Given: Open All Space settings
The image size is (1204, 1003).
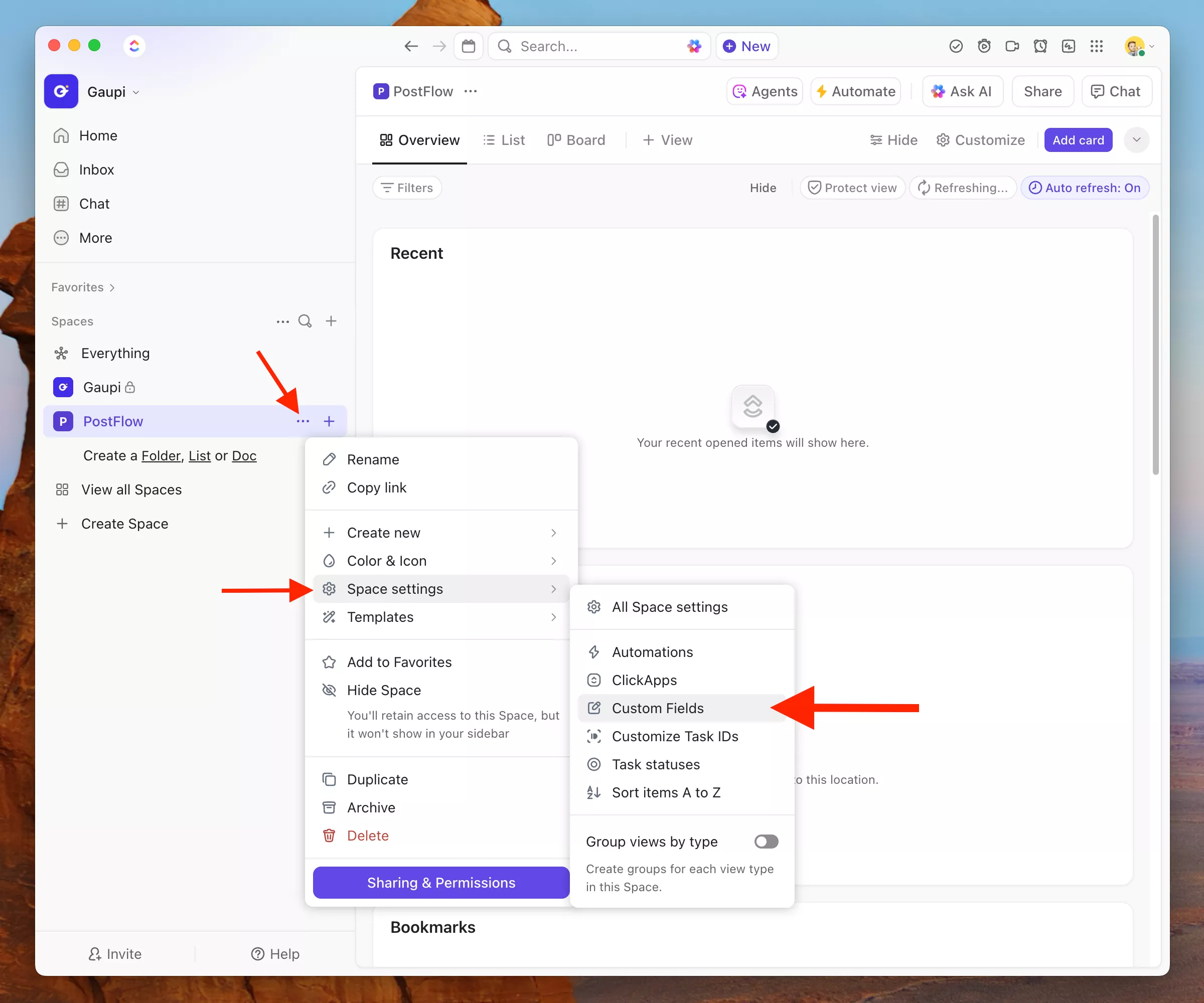Looking at the screenshot, I should pos(682,607).
